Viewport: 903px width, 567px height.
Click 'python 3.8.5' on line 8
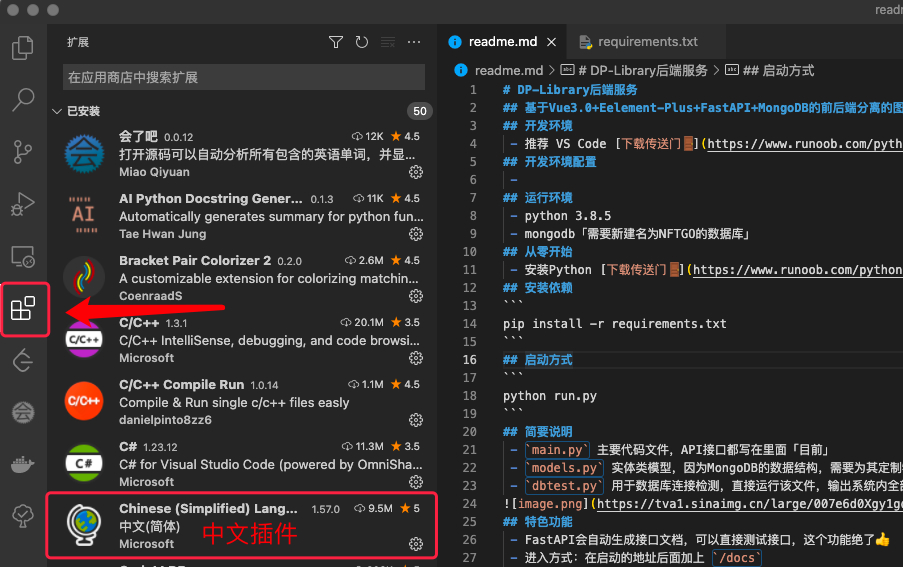567,216
